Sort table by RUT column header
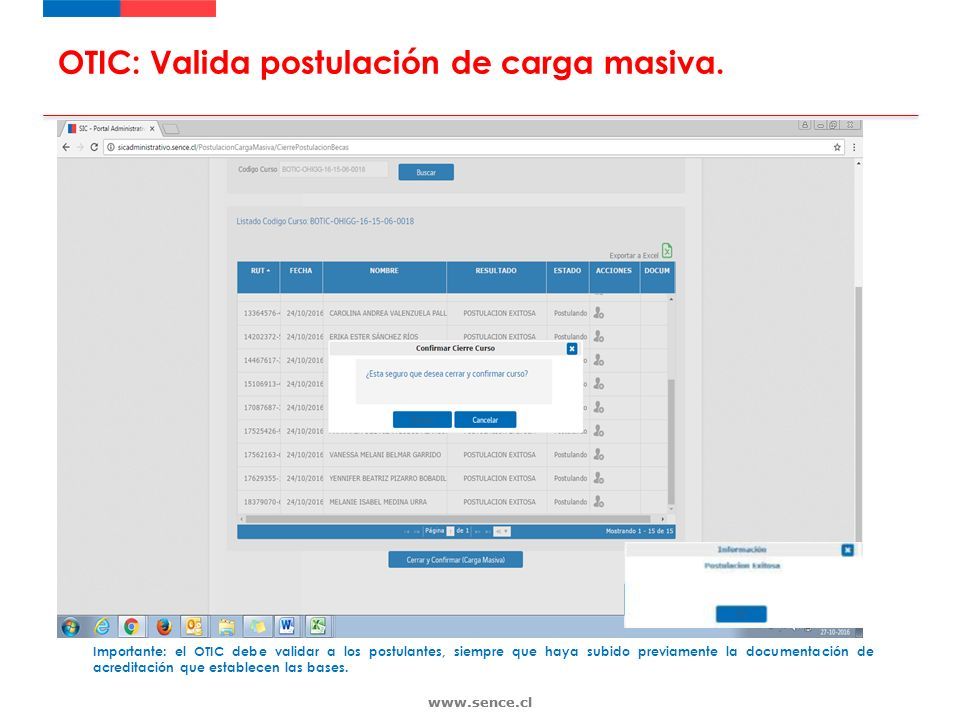Image resolution: width=960 pixels, height=720 pixels. (x=259, y=277)
